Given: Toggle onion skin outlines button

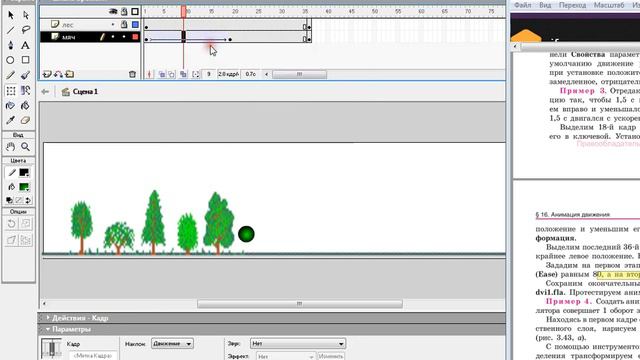Looking at the screenshot, I should [x=172, y=74].
